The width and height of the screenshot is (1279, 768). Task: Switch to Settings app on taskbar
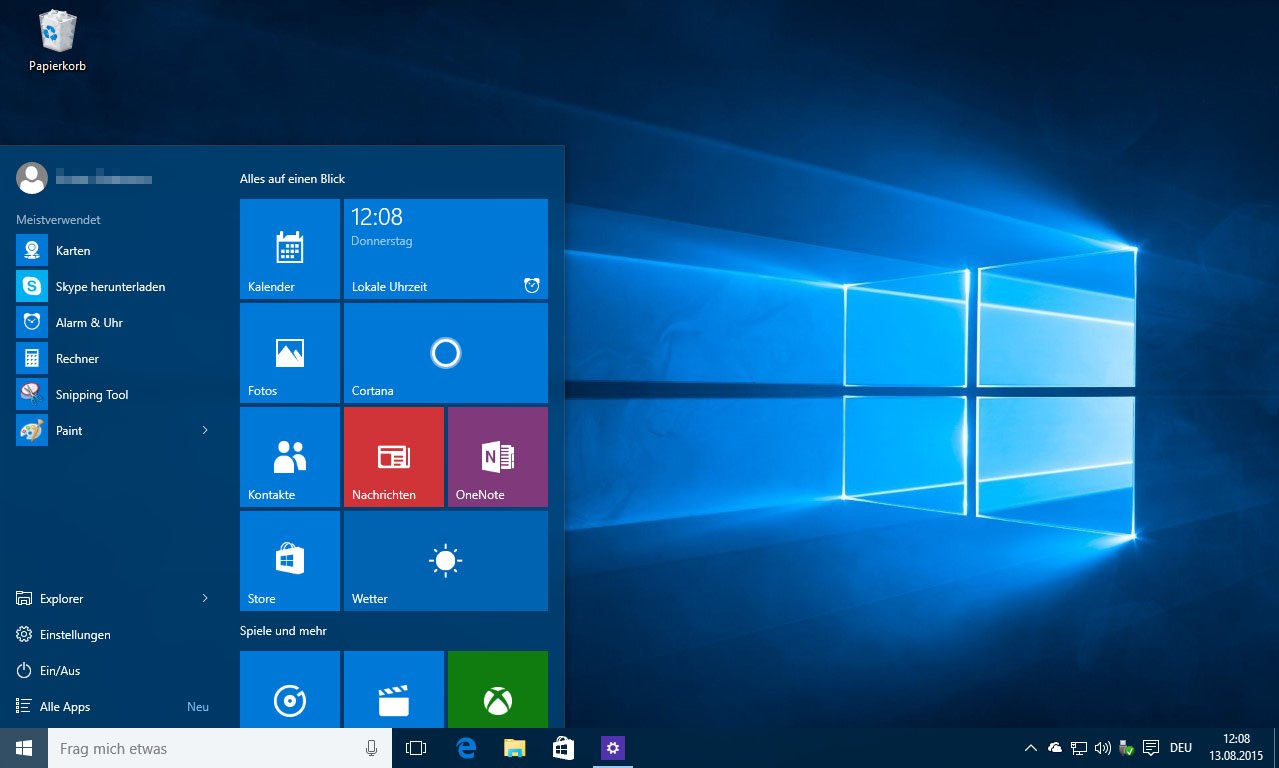612,748
